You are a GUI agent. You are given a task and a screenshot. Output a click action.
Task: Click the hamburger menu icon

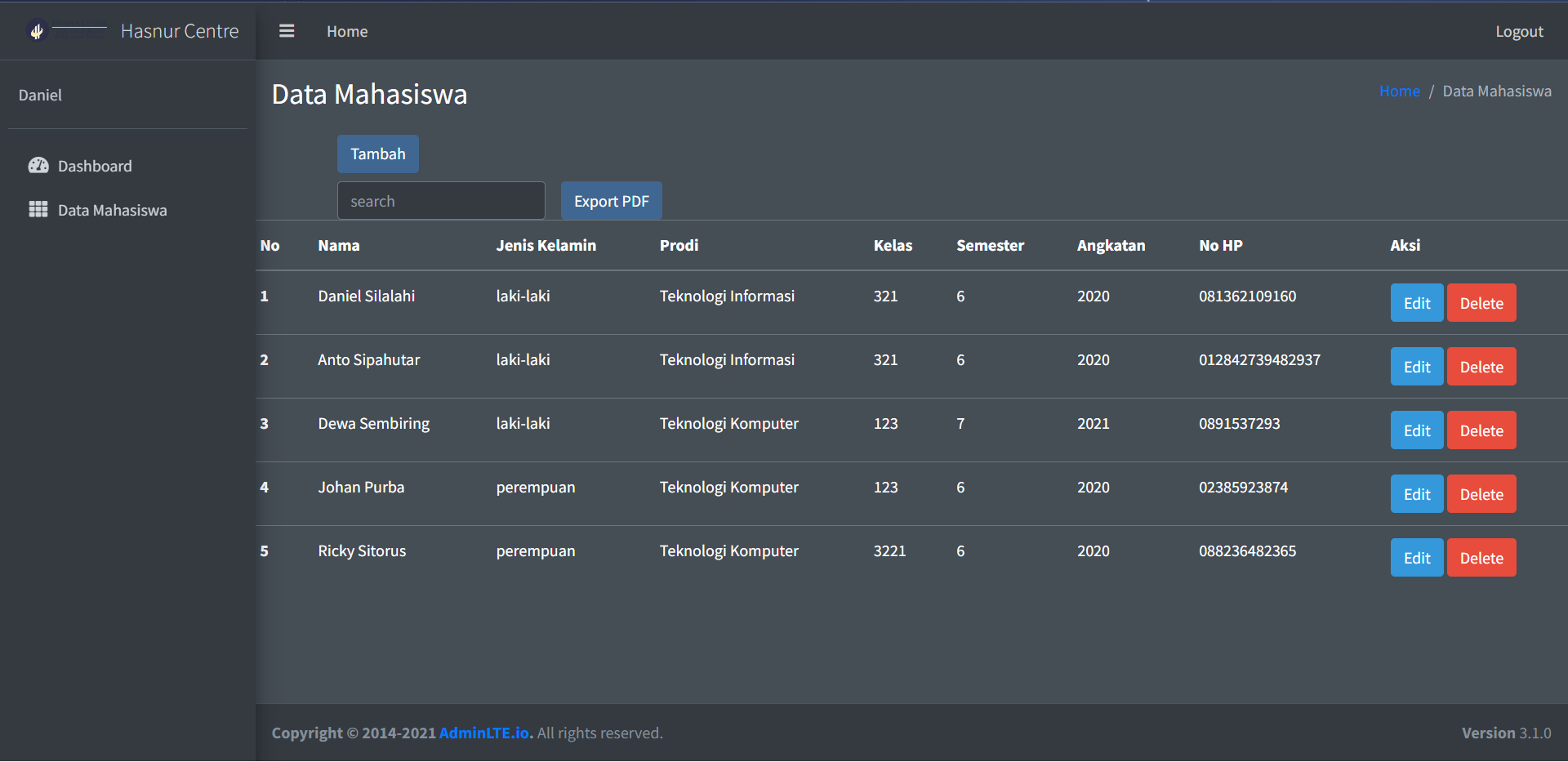click(287, 31)
